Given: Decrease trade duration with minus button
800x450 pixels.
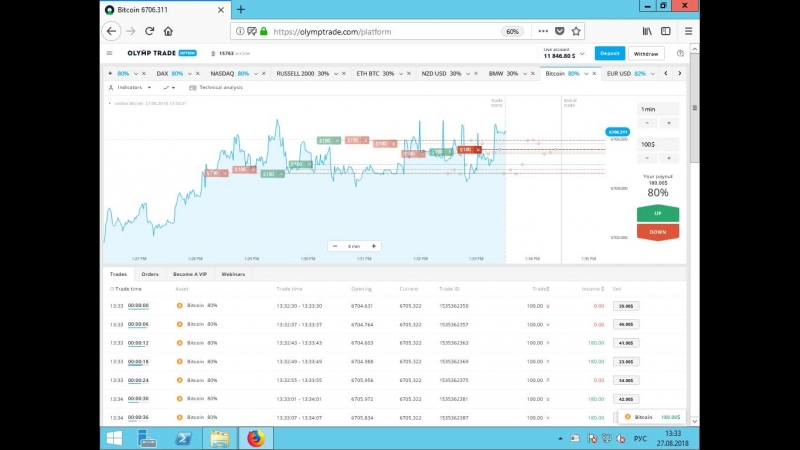Looking at the screenshot, I should click(x=647, y=123).
